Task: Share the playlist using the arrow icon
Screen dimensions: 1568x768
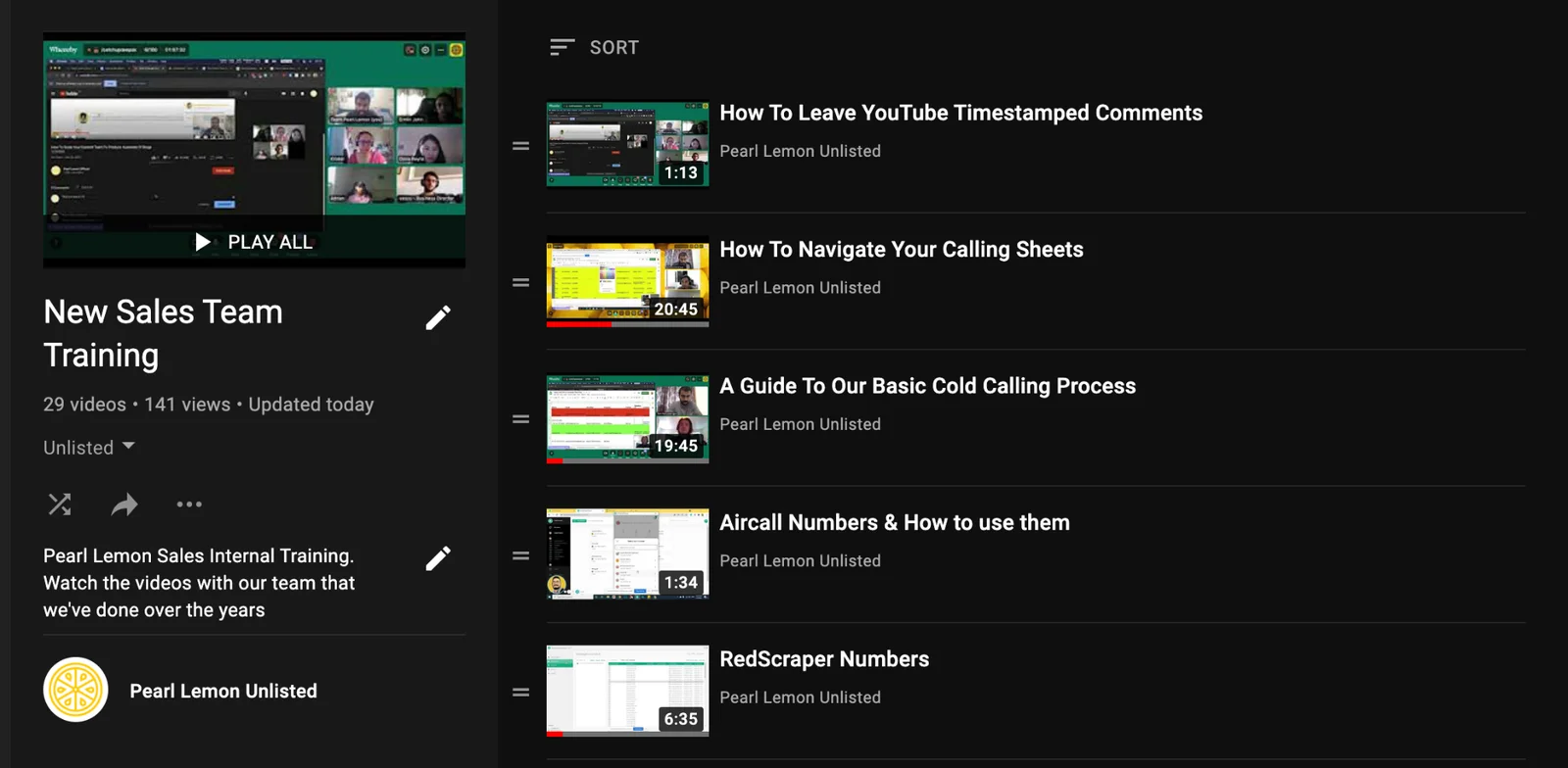Action: [x=124, y=504]
